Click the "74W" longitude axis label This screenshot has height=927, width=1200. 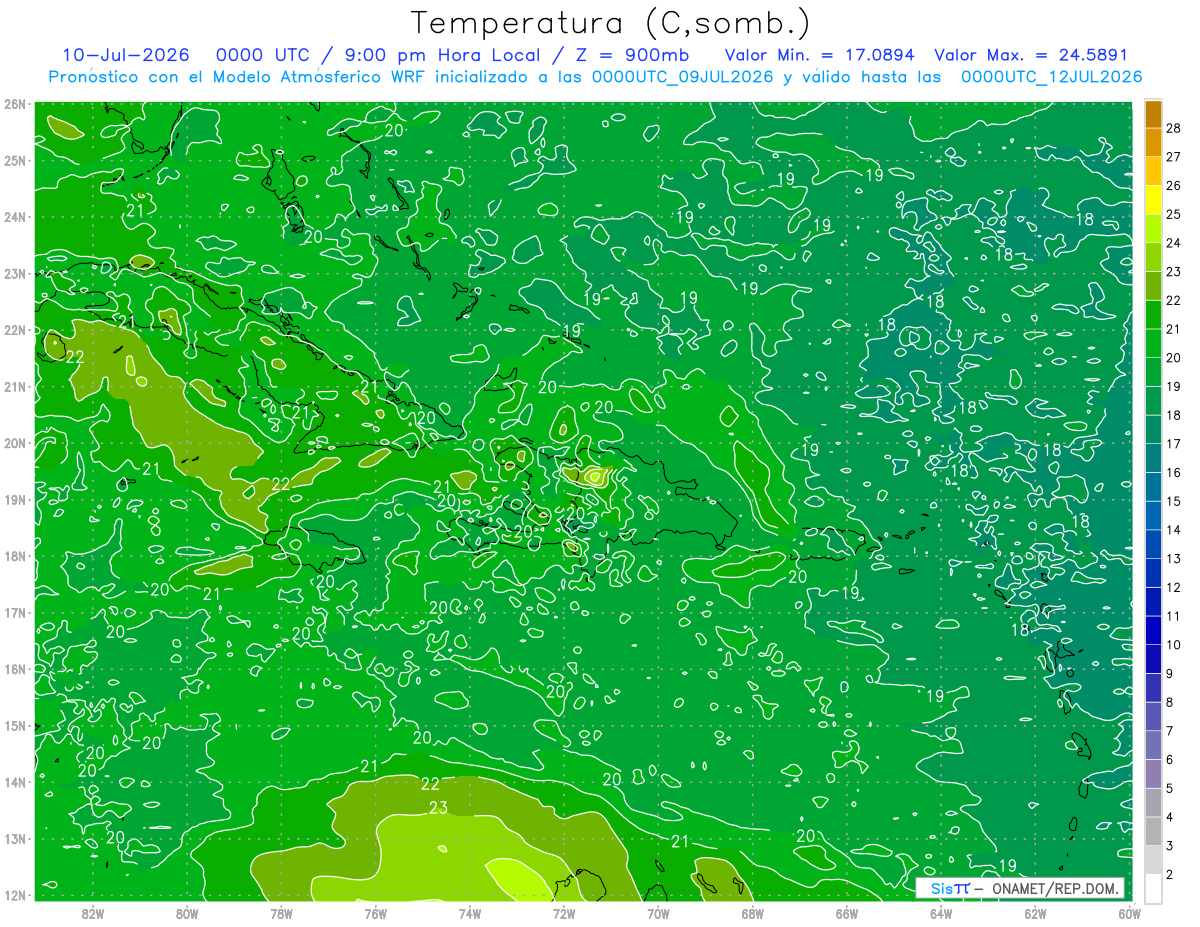tap(470, 913)
